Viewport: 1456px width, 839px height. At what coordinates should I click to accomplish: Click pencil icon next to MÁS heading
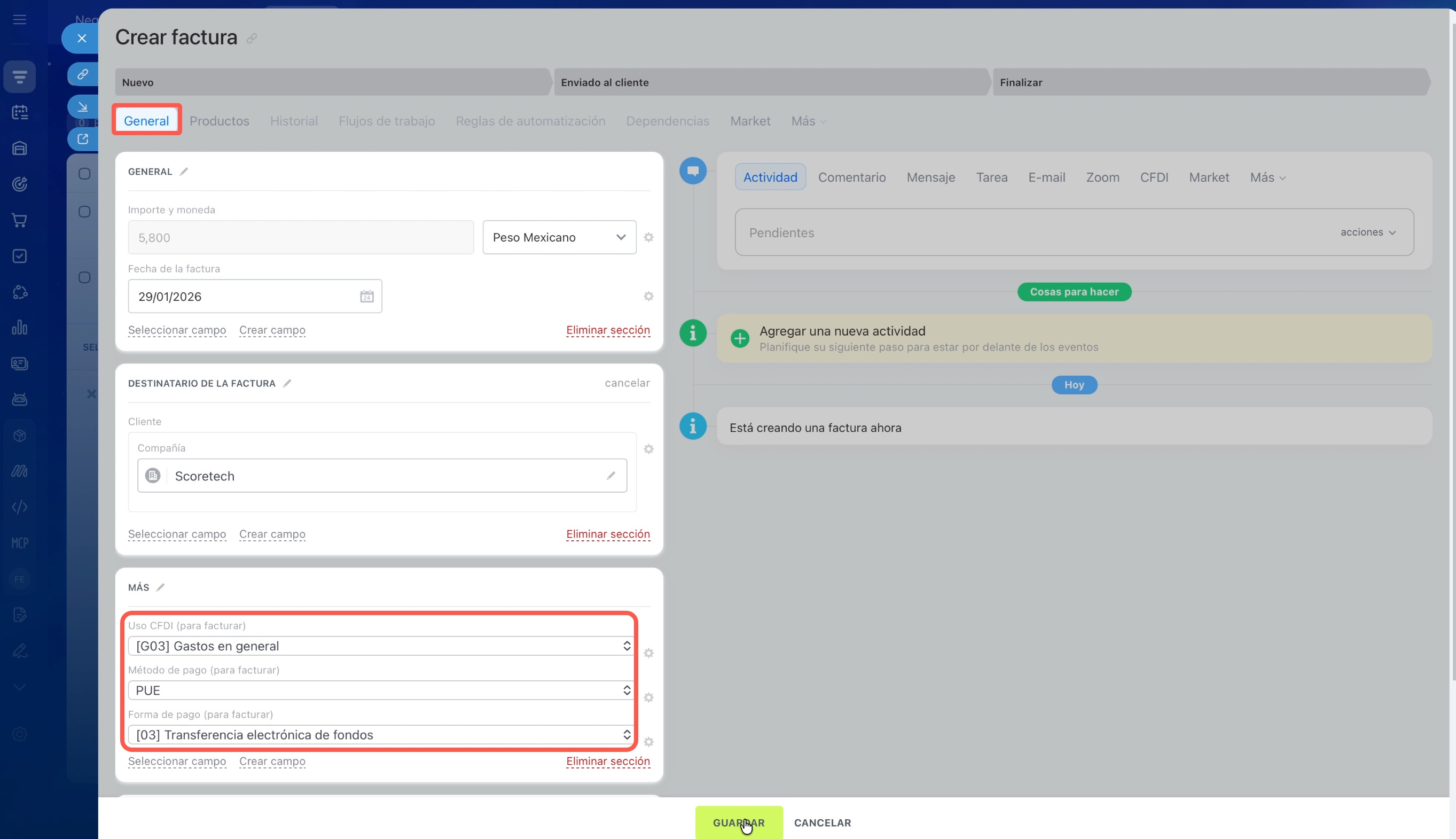click(161, 587)
